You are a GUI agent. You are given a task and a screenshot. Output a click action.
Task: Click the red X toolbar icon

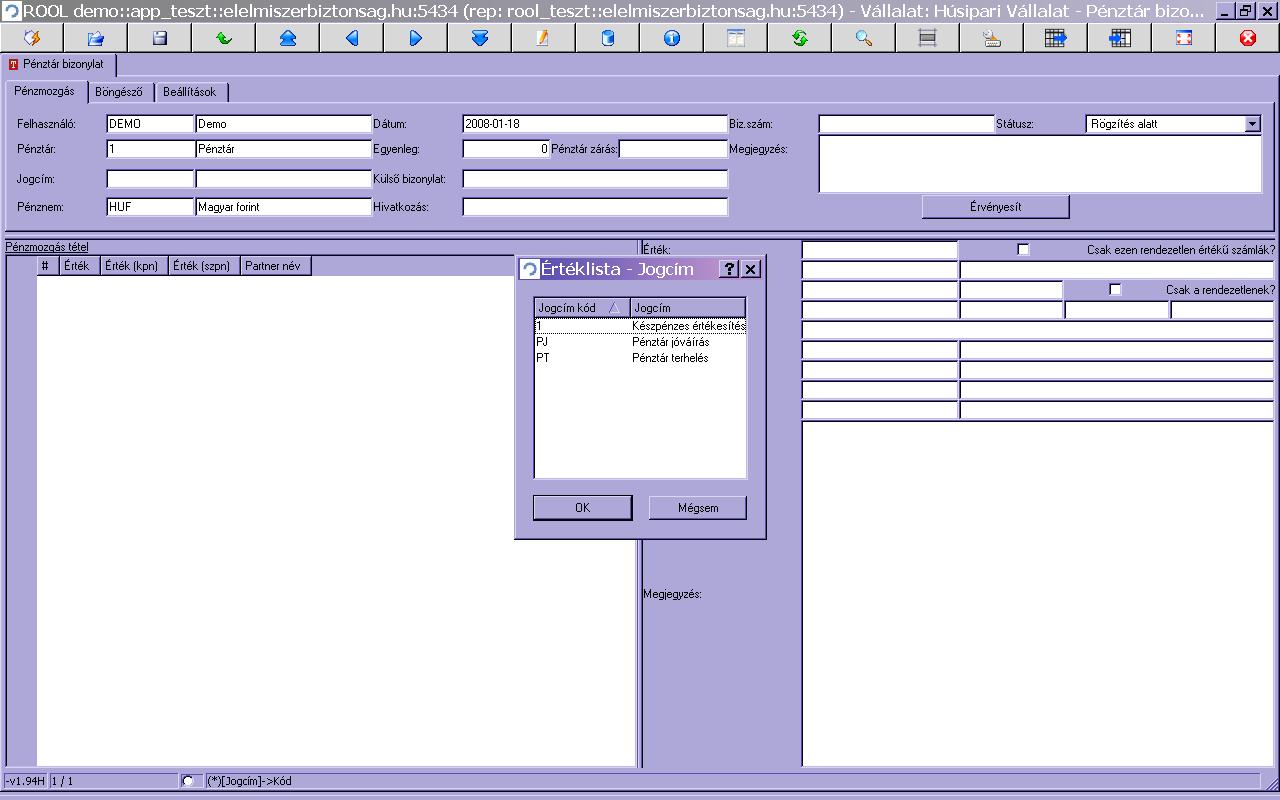click(x=1247, y=38)
